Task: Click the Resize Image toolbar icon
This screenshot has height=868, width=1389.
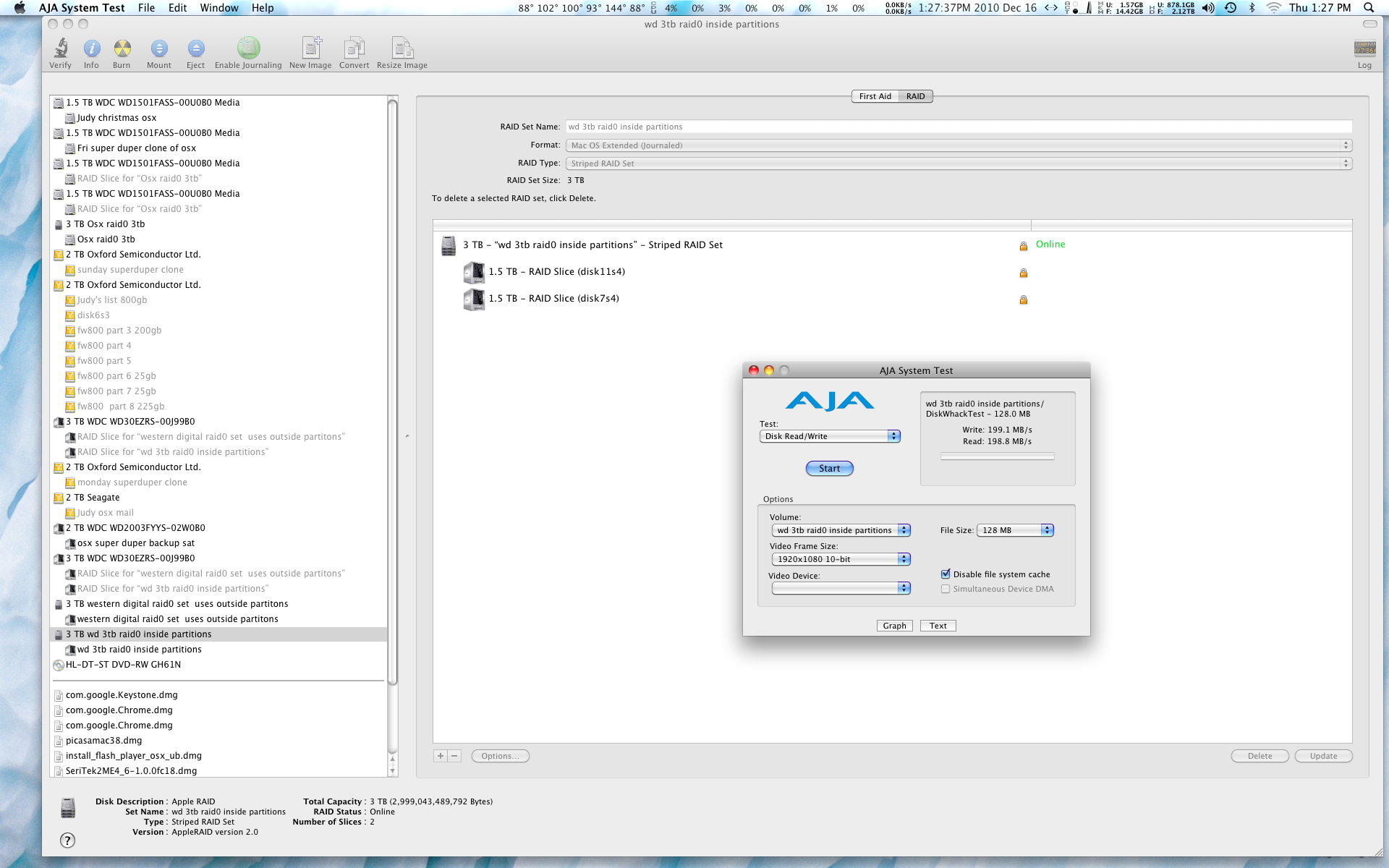Action: 402,48
